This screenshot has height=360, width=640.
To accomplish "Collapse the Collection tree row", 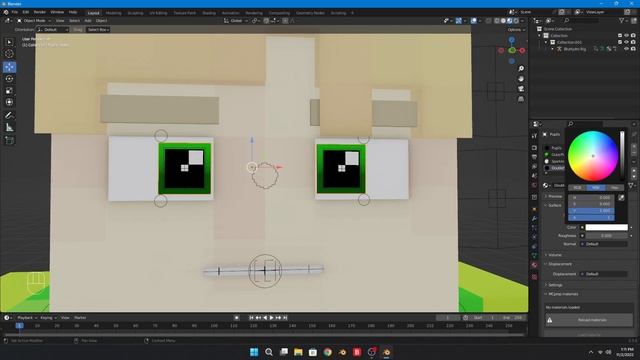I will pyautogui.click(x=540, y=36).
